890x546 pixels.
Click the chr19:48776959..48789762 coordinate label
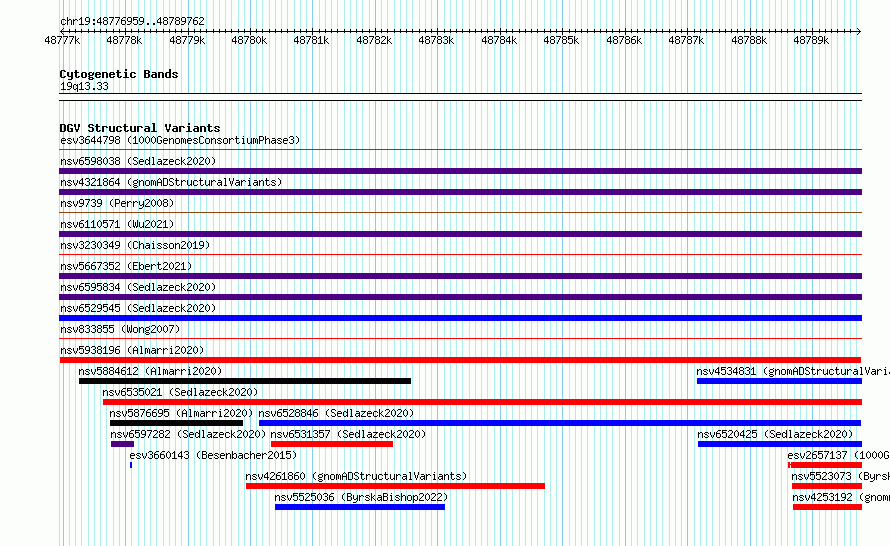132,21
